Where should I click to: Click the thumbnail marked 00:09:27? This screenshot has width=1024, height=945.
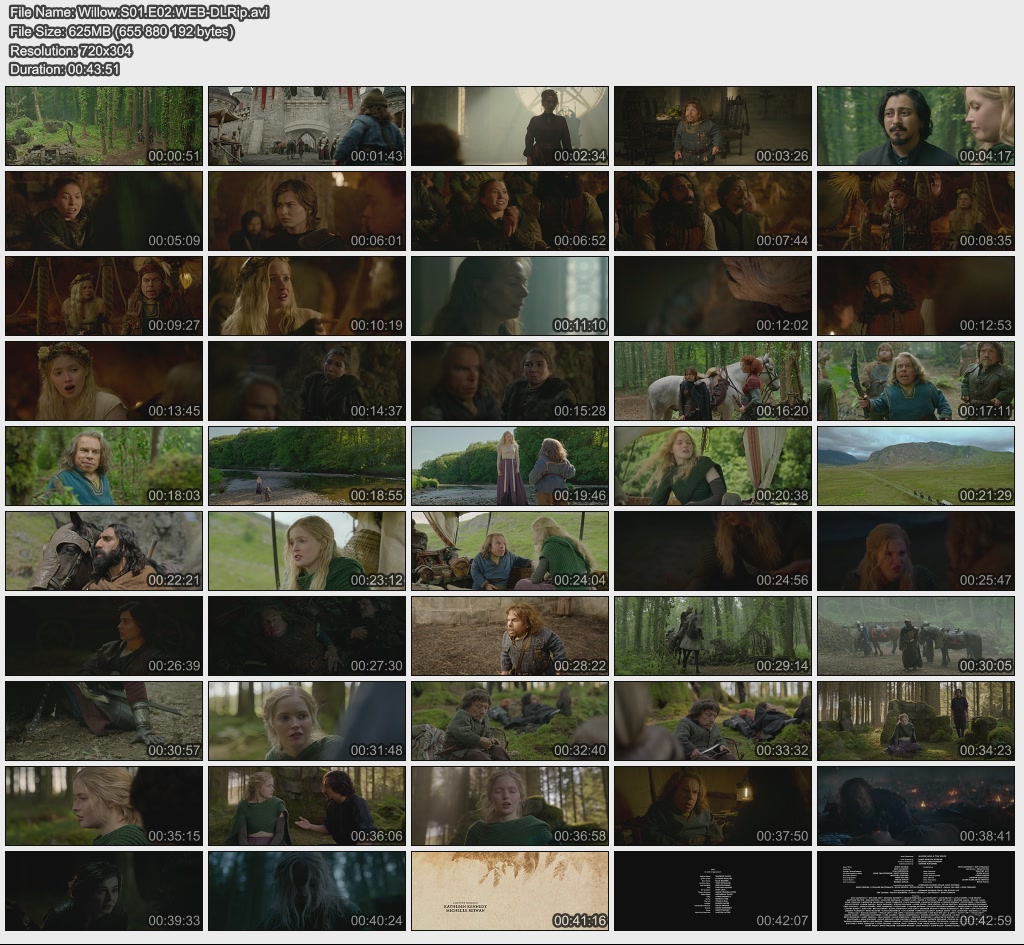104,296
